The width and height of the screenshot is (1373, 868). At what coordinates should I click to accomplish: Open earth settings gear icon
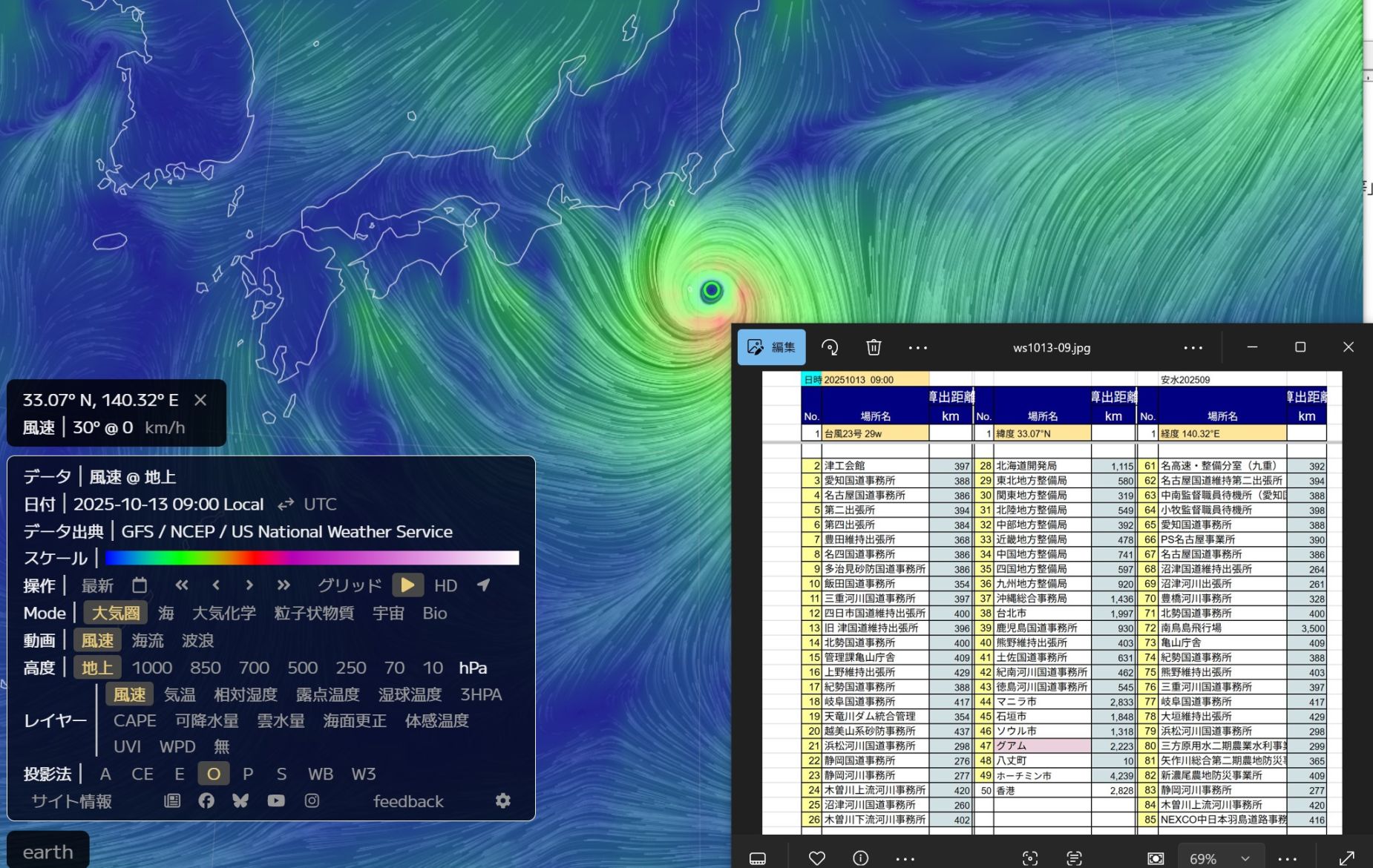(502, 800)
